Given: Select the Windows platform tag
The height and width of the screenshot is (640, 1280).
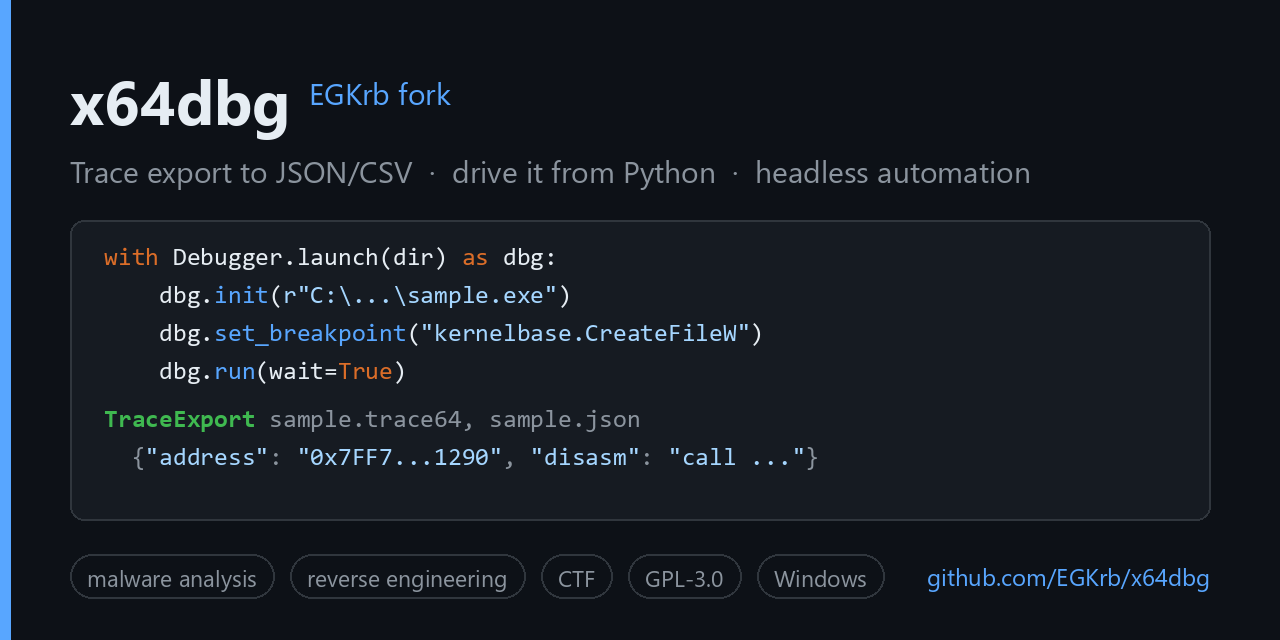Looking at the screenshot, I should tap(820, 577).
